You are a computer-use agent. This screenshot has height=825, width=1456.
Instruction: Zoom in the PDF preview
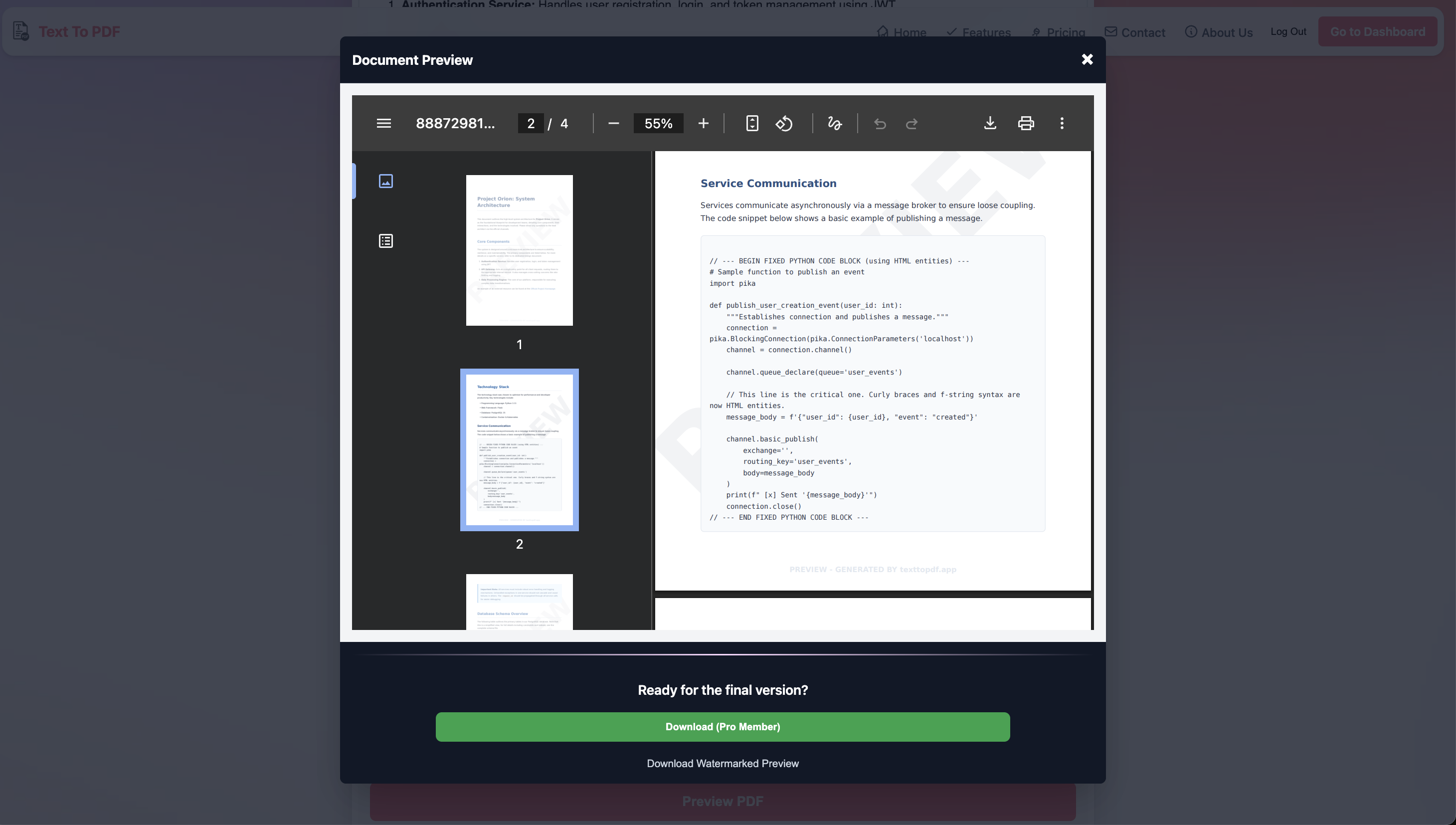pos(703,124)
